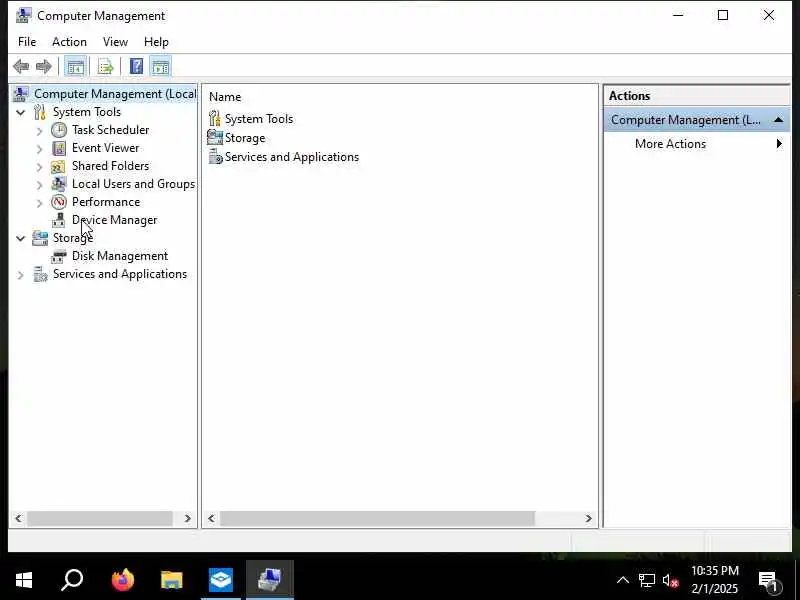The image size is (800, 600).
Task: Click tree pane scrollbar left arrow
Action: tap(18, 518)
